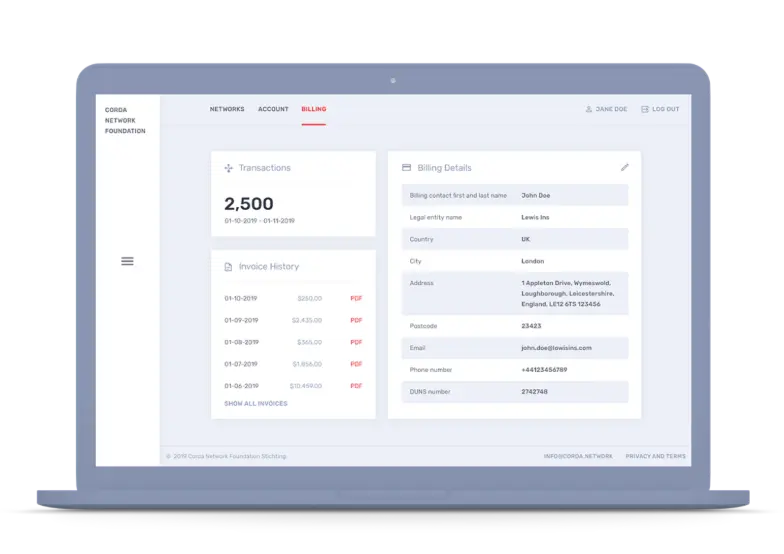Click the Billing Details heading
784x554 pixels.
coord(444,168)
